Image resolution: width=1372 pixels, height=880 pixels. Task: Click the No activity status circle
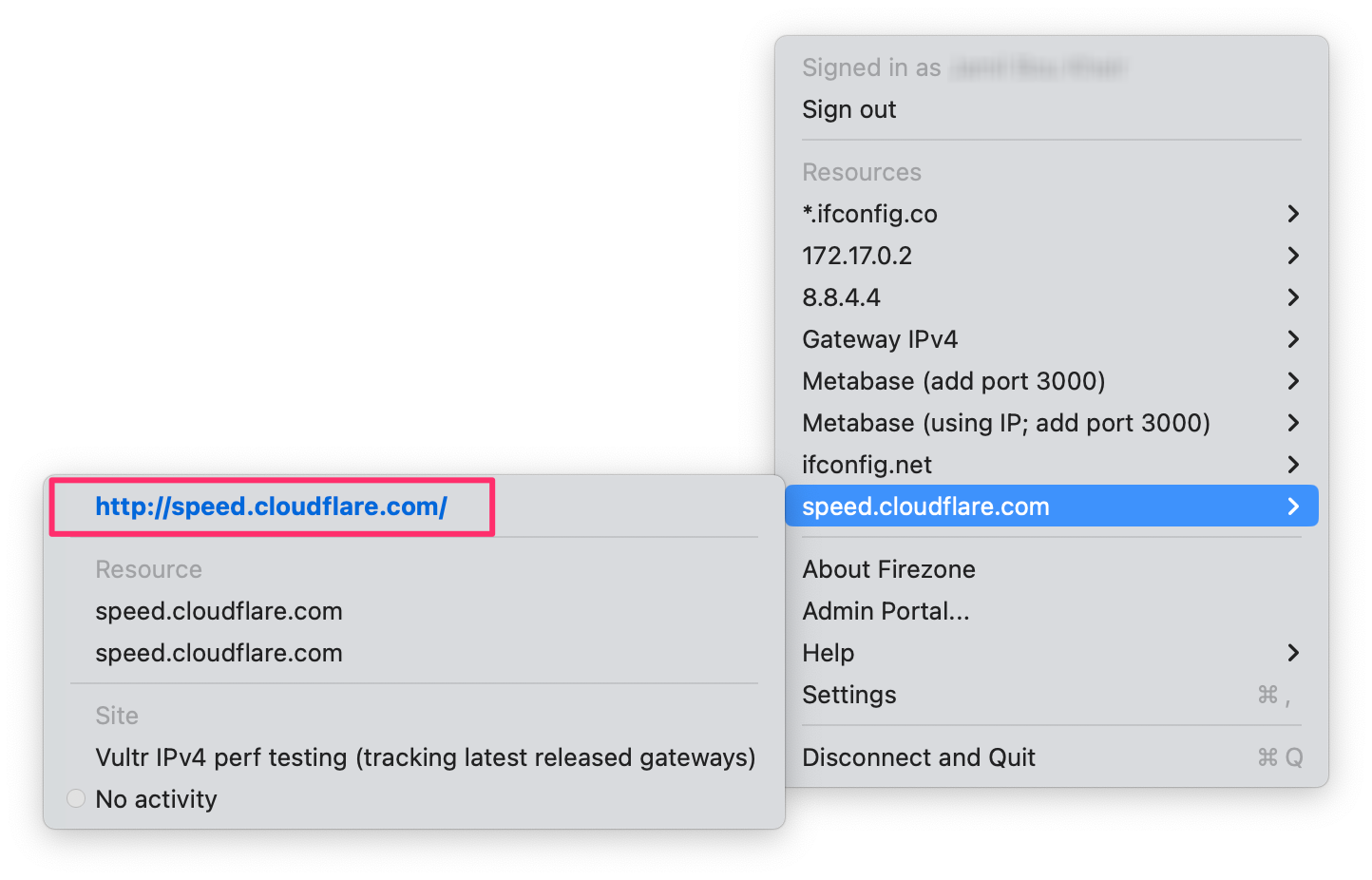tap(76, 799)
